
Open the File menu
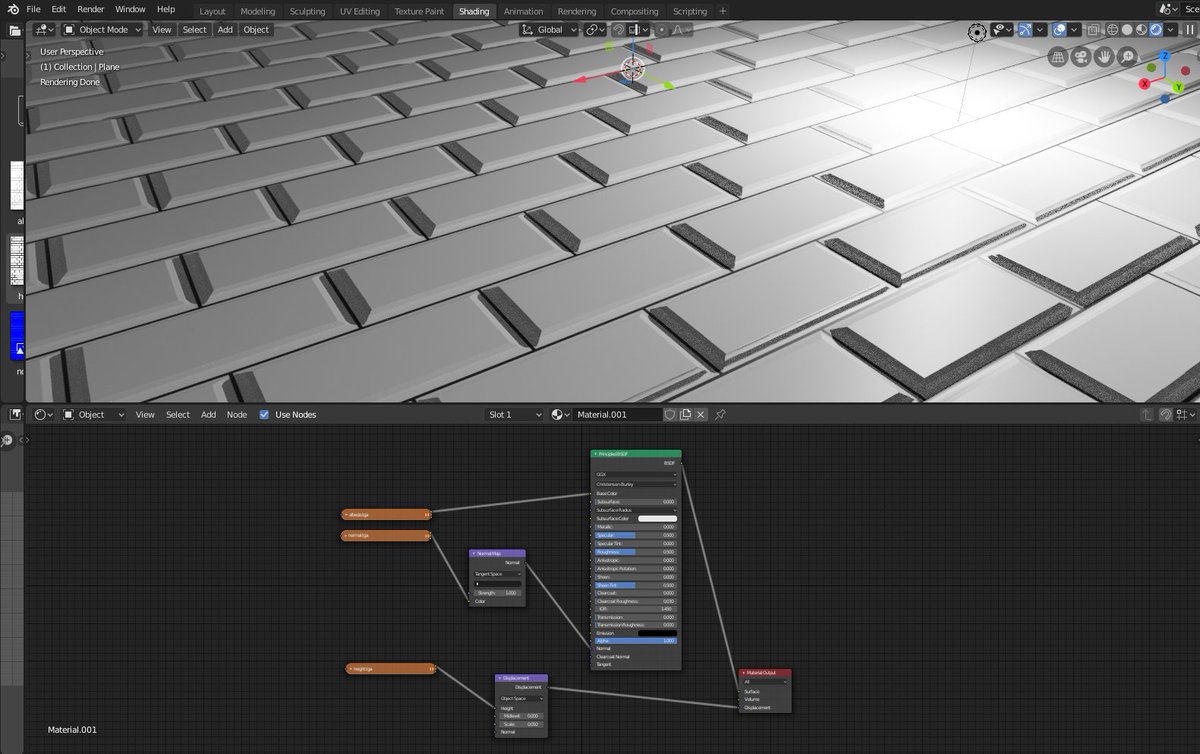(34, 9)
